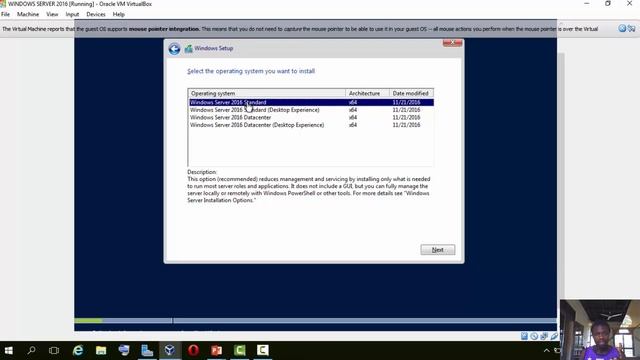Screen dimensions: 640x360
Task: Click the hard disk activity status icon
Action: click(524, 336)
